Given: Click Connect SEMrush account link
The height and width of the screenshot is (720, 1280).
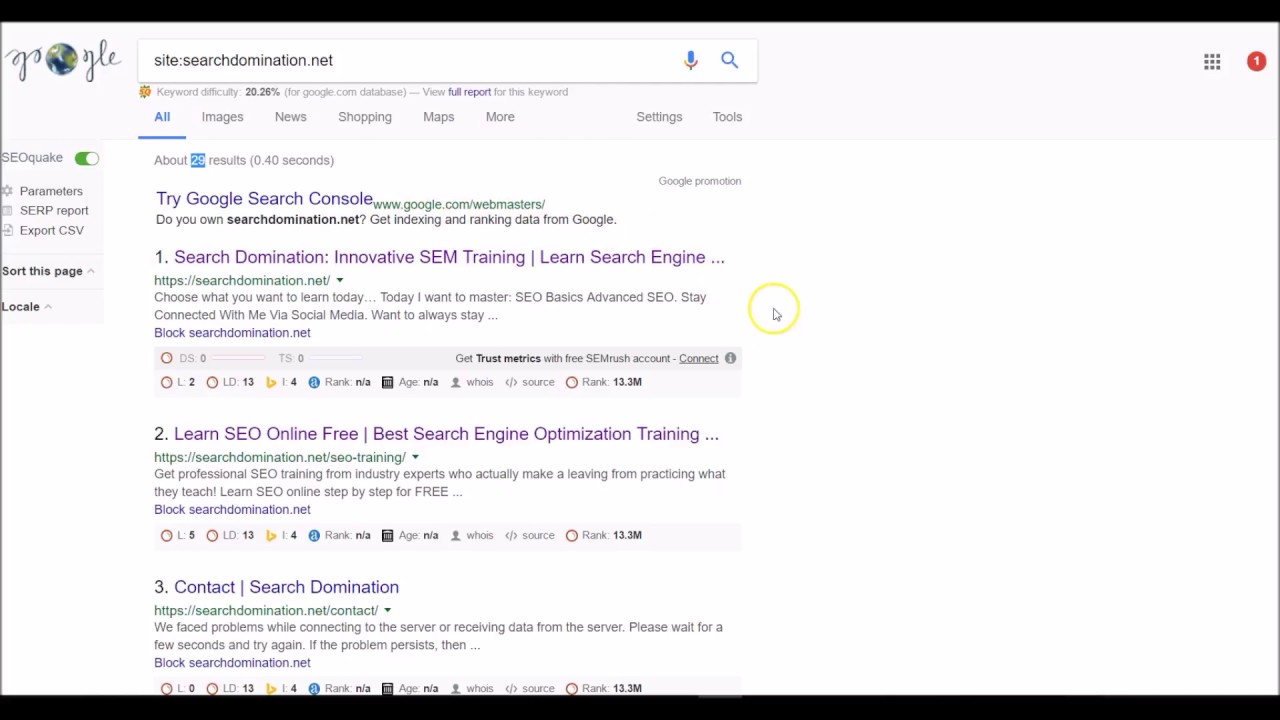Looking at the screenshot, I should pos(698,358).
